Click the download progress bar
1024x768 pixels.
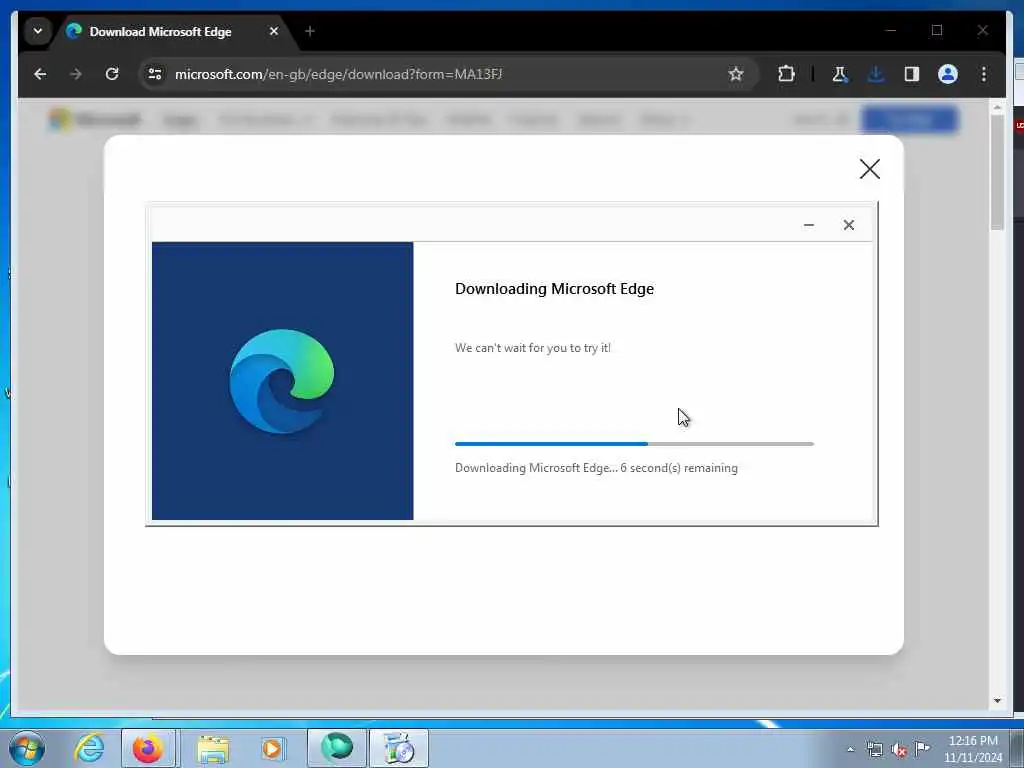(x=634, y=444)
